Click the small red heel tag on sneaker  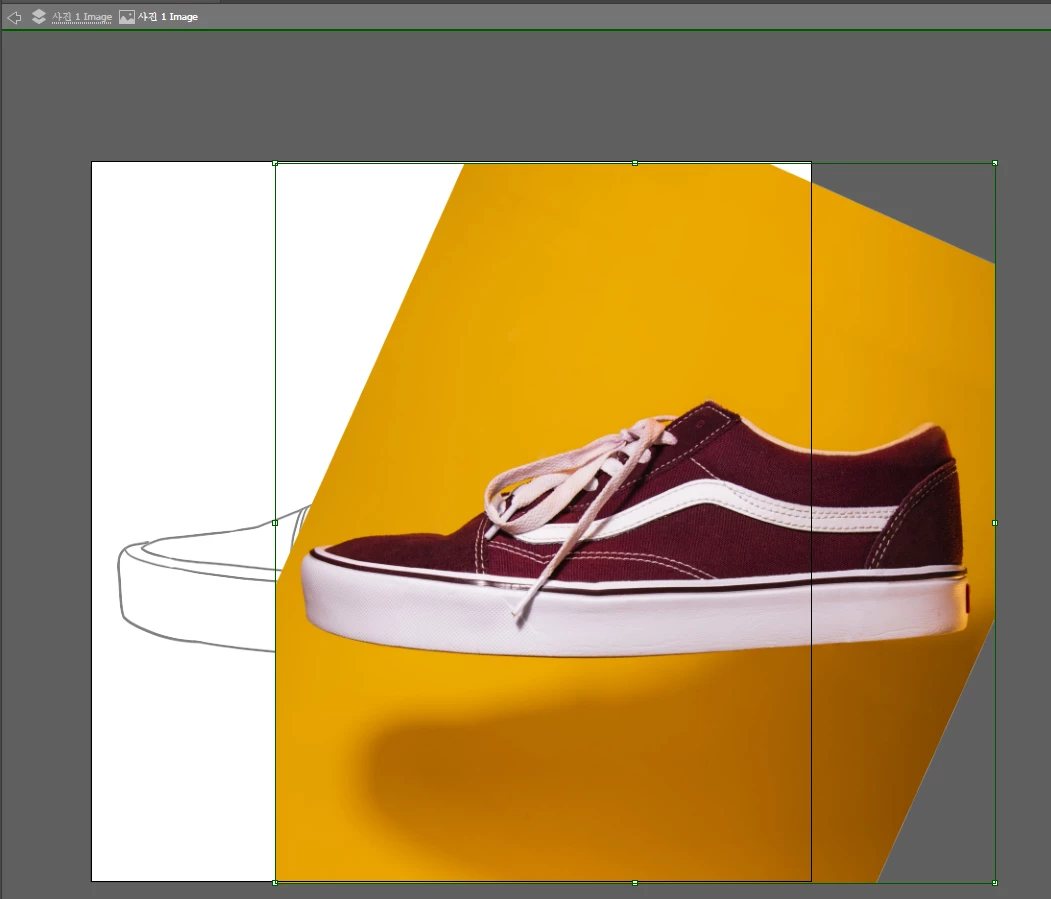pos(967,596)
